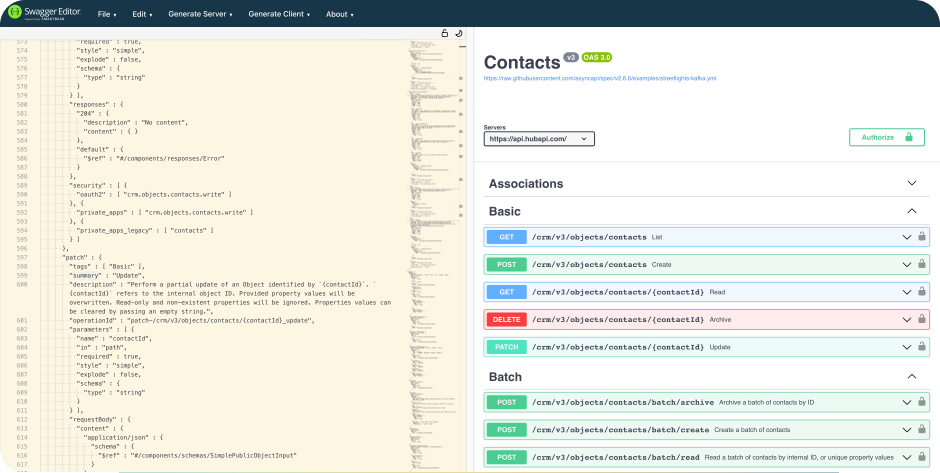This screenshot has width=940, height=473.
Task: Click PATCH method badge for Update
Action: click(507, 347)
